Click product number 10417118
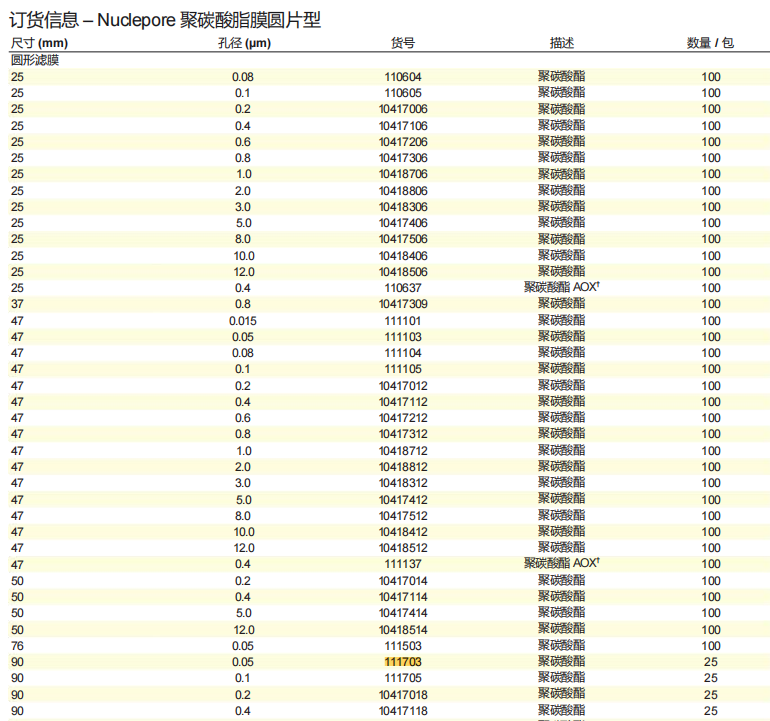770x721 pixels. pyautogui.click(x=403, y=711)
